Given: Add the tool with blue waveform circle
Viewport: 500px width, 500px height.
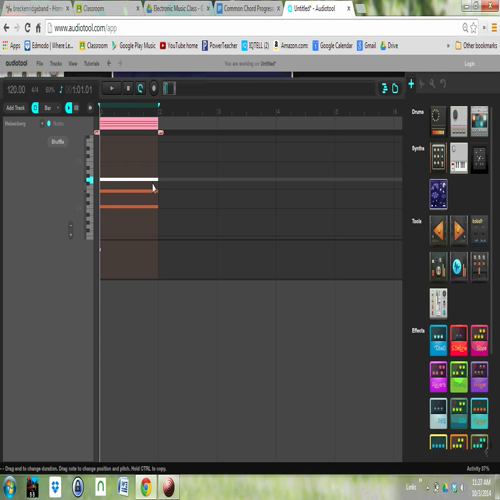Looking at the screenshot, I should 459,267.
